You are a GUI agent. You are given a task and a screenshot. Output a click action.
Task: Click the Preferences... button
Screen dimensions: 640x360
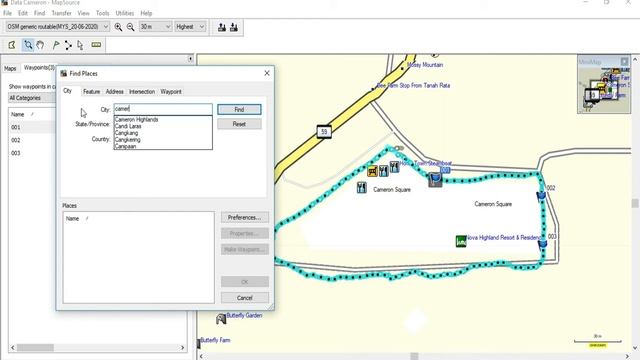click(244, 218)
